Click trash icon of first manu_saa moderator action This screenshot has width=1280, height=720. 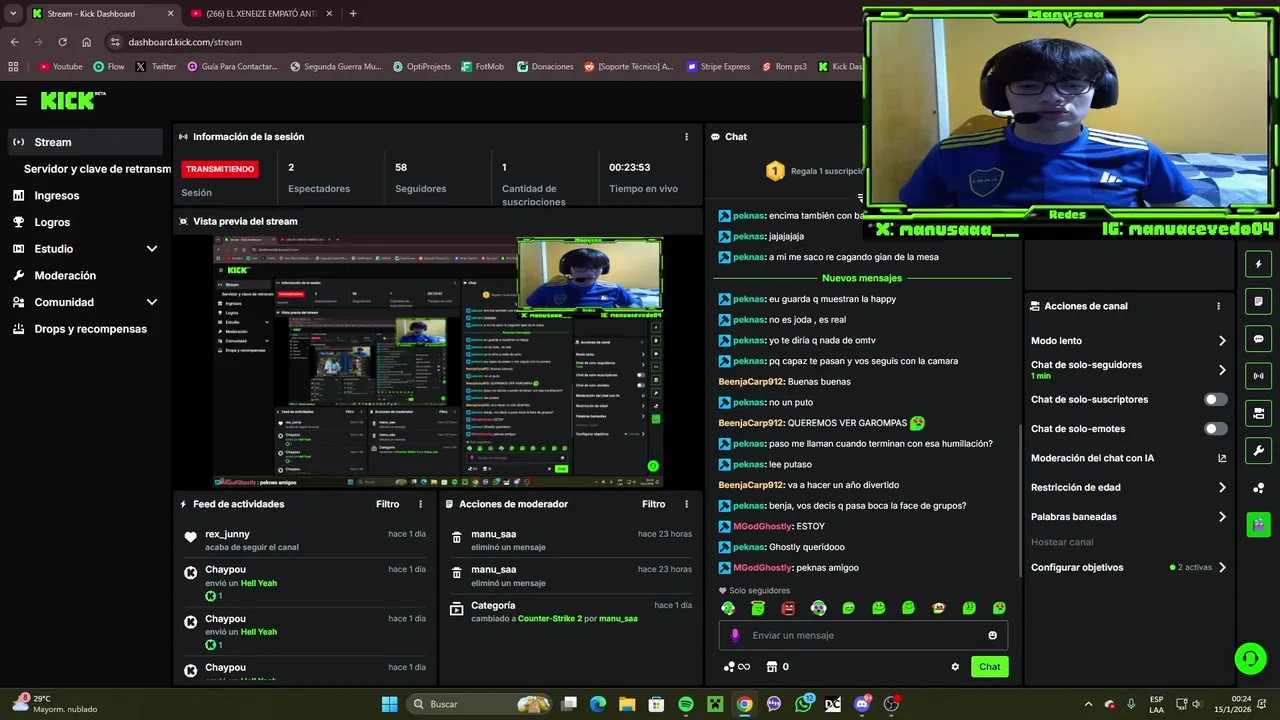point(456,538)
